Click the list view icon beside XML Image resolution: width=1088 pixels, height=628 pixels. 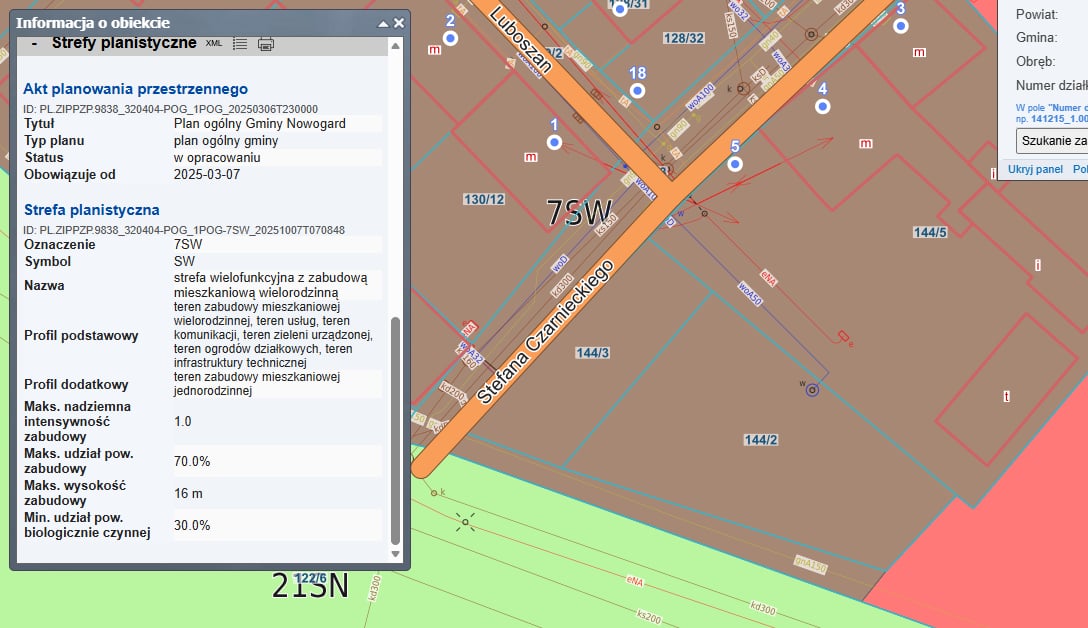click(x=240, y=43)
